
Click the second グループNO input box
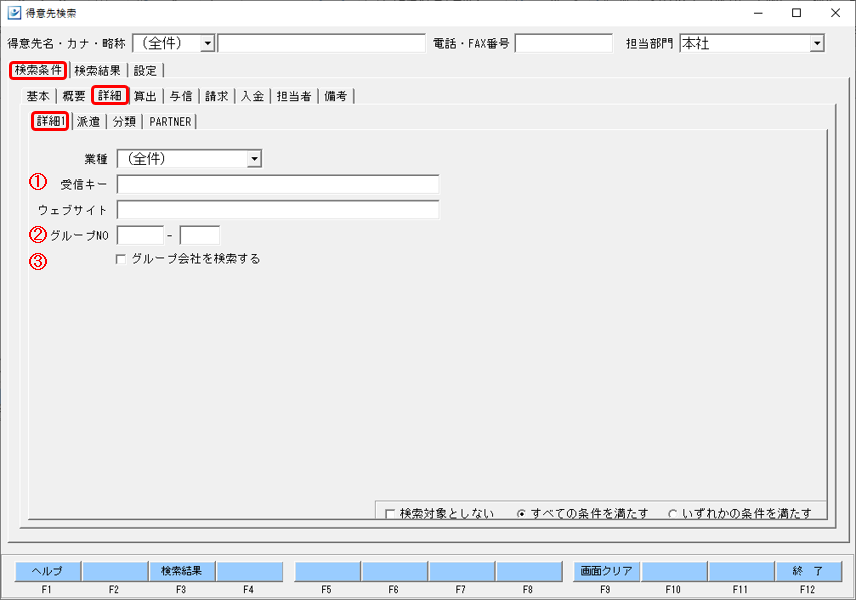200,235
